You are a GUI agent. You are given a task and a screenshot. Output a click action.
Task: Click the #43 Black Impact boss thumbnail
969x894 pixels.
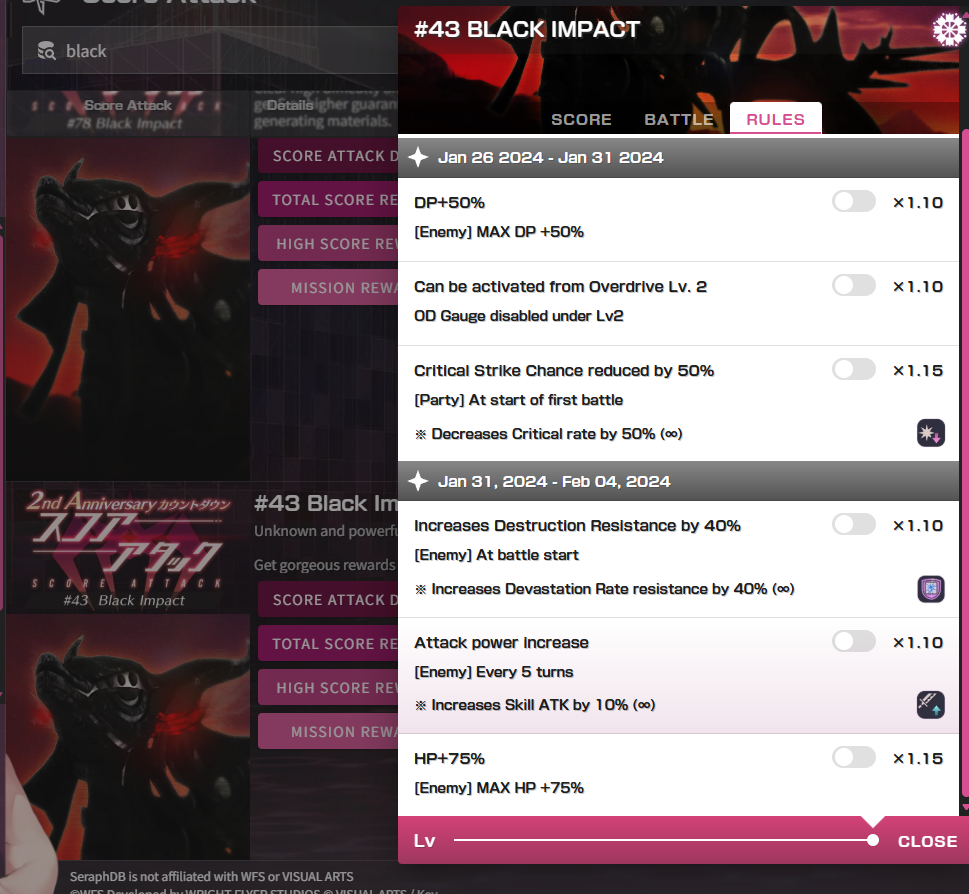[128, 736]
